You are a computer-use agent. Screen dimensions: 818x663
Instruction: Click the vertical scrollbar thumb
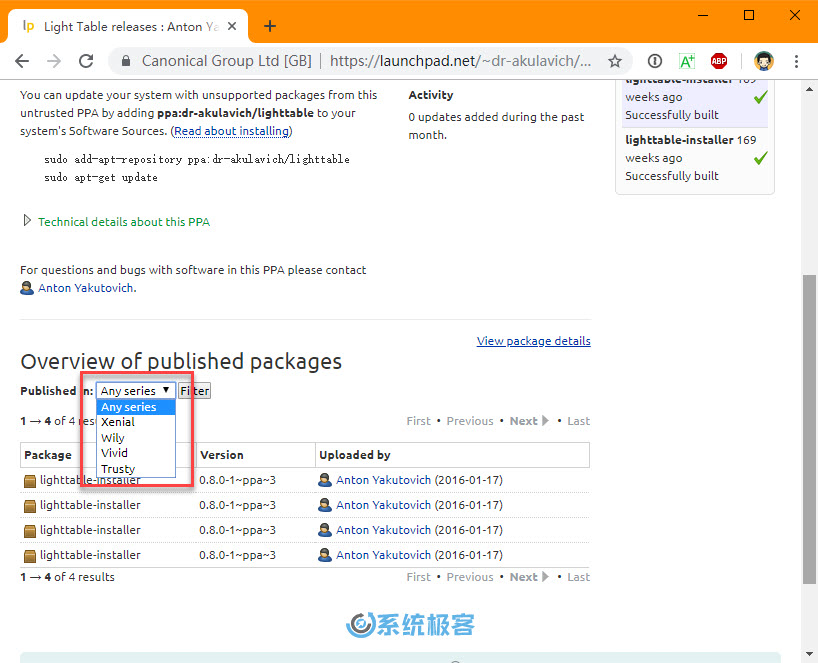tap(809, 429)
